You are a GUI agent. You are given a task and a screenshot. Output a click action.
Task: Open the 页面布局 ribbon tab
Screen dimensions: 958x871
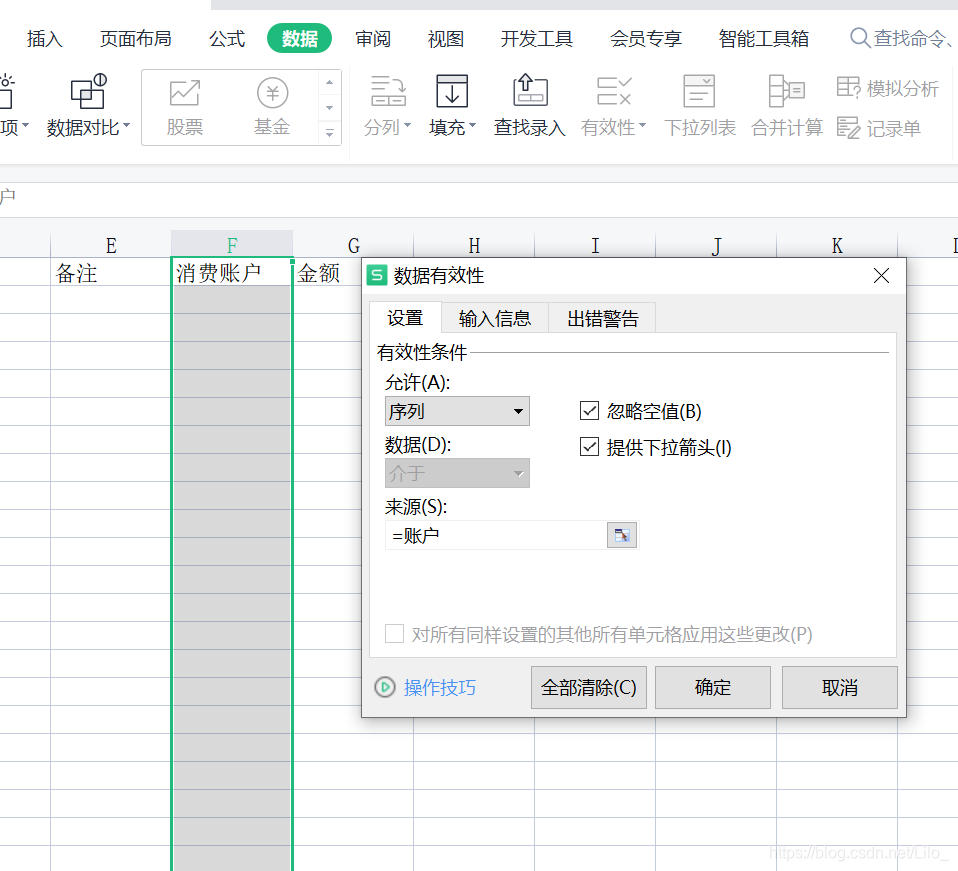(x=136, y=38)
